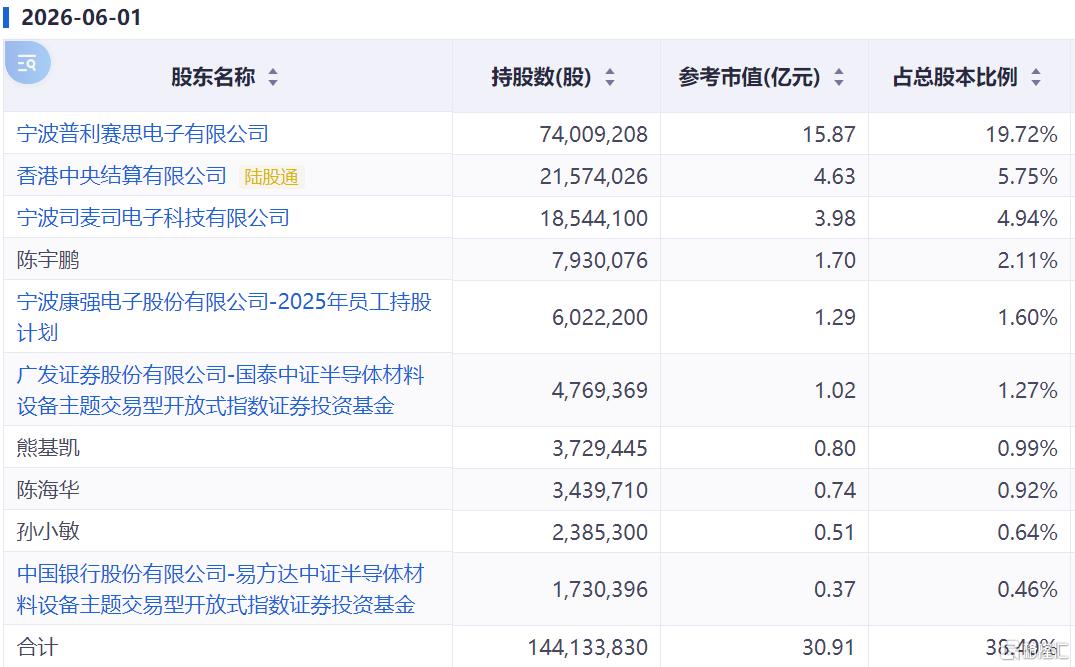Select percentage 0.99%
The width and height of the screenshot is (1075, 667).
coord(1027,448)
